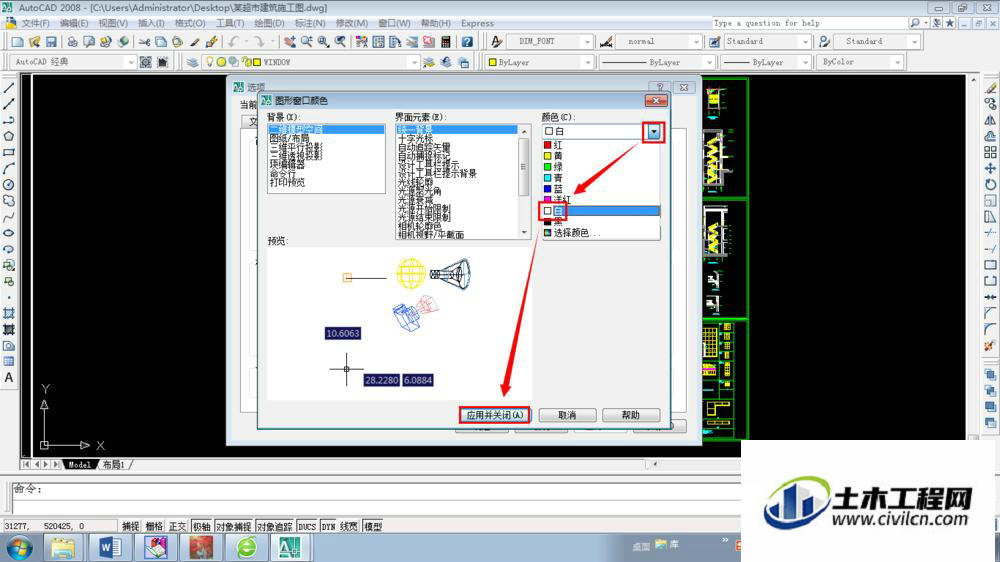Toggle 对象捕捉 object snap button
1000x562 pixels.
point(233,526)
